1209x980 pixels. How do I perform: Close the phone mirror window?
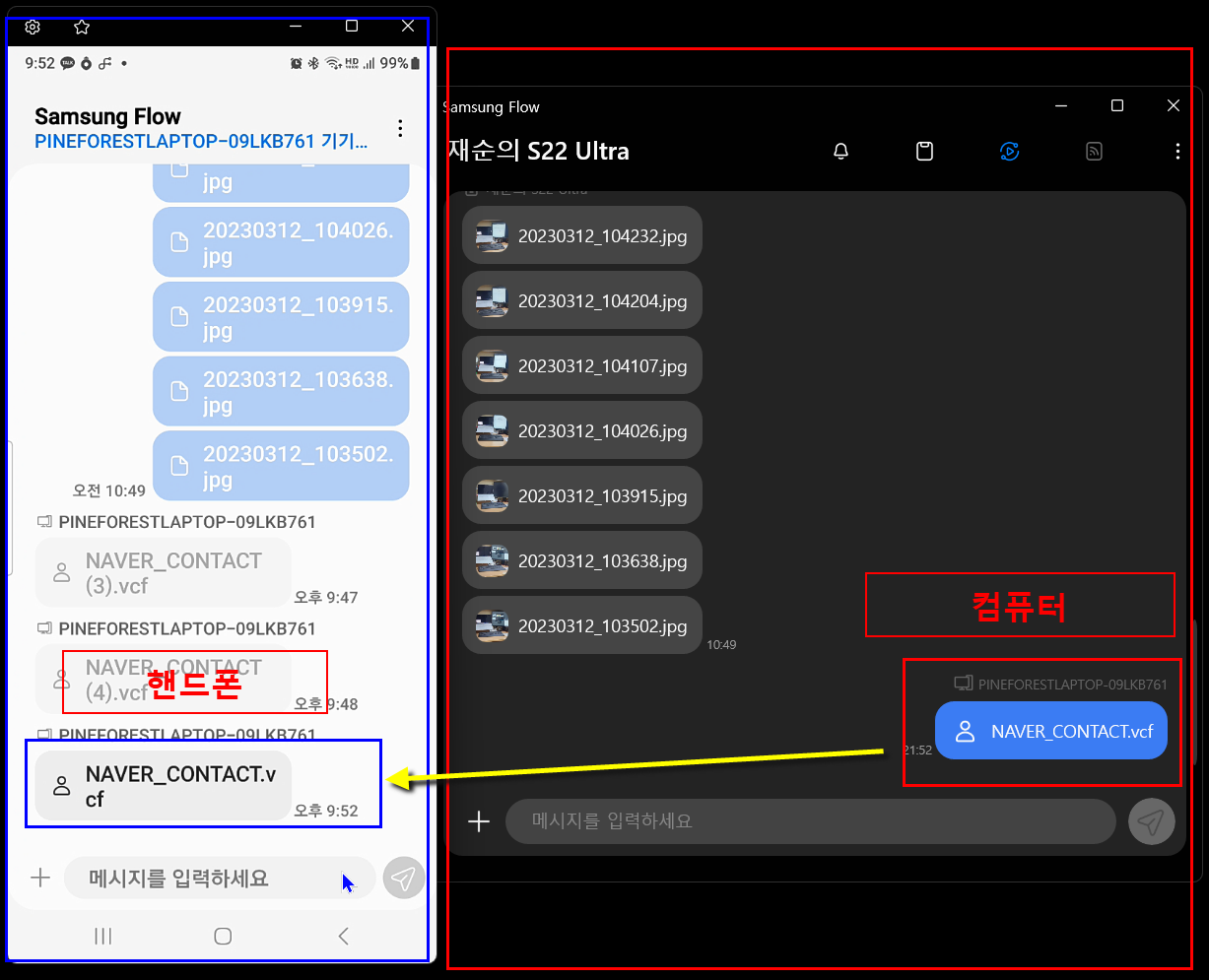[408, 27]
